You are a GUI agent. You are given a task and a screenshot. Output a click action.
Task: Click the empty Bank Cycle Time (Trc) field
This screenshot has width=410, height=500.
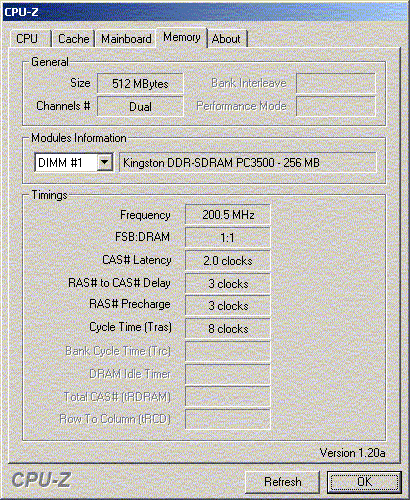228,351
